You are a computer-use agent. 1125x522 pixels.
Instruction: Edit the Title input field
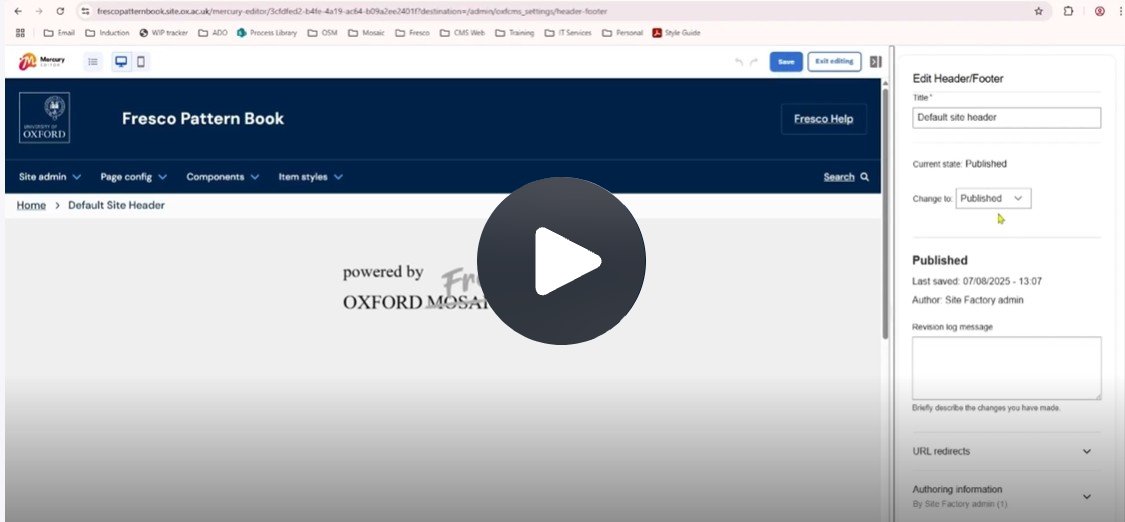pos(1007,118)
